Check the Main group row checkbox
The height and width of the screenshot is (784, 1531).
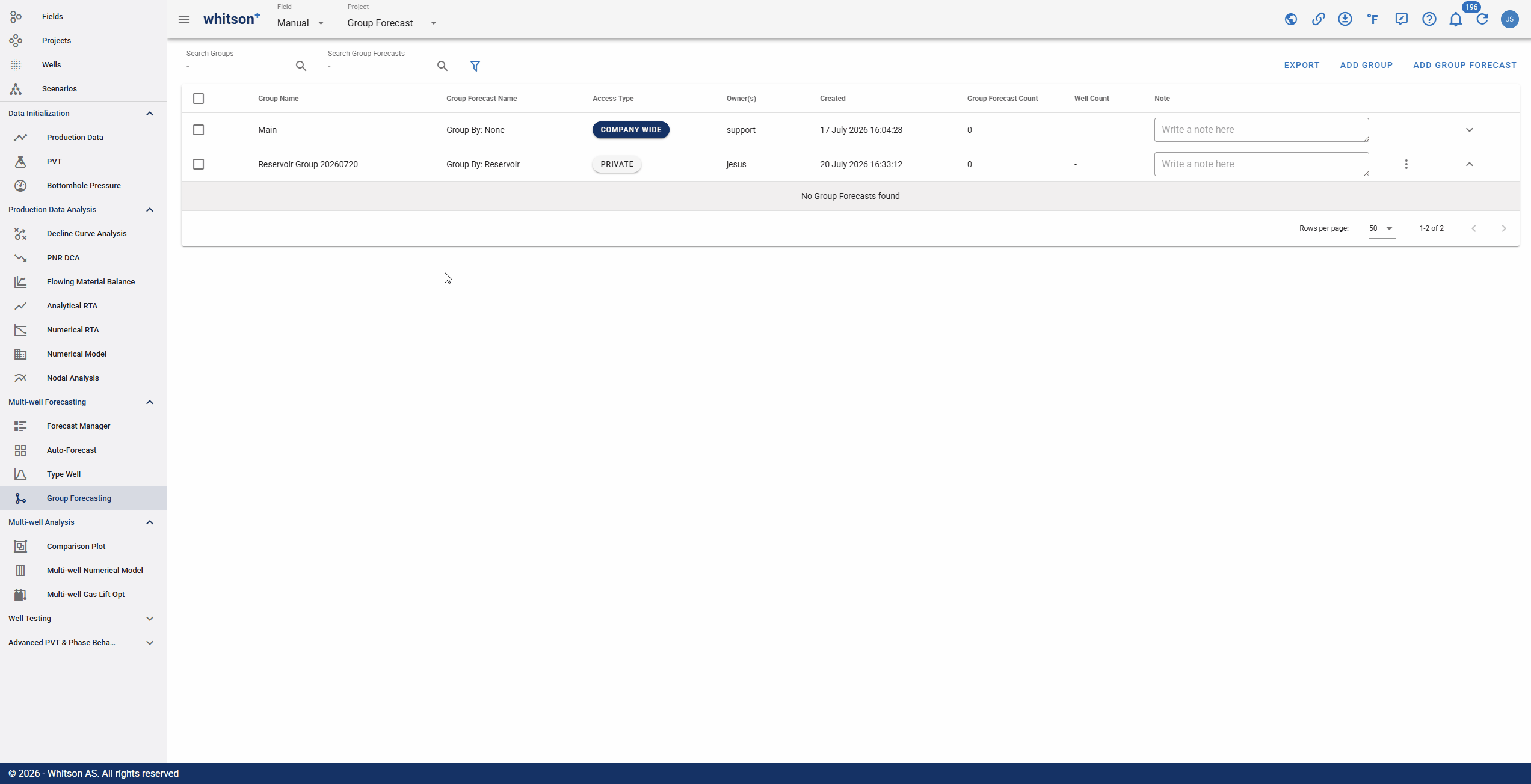pos(199,130)
